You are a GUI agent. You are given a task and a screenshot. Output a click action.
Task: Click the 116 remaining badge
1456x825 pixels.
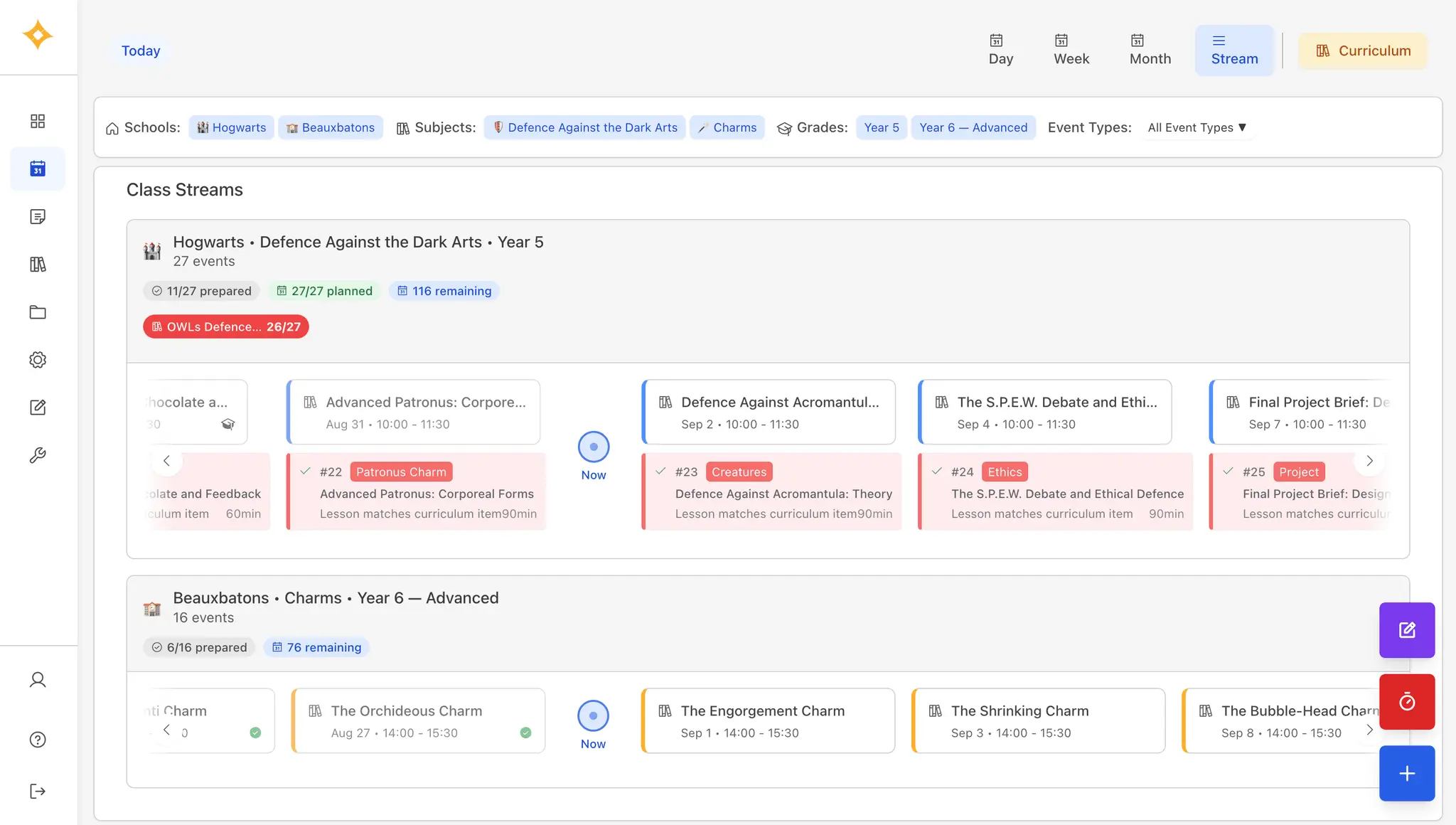coord(444,291)
